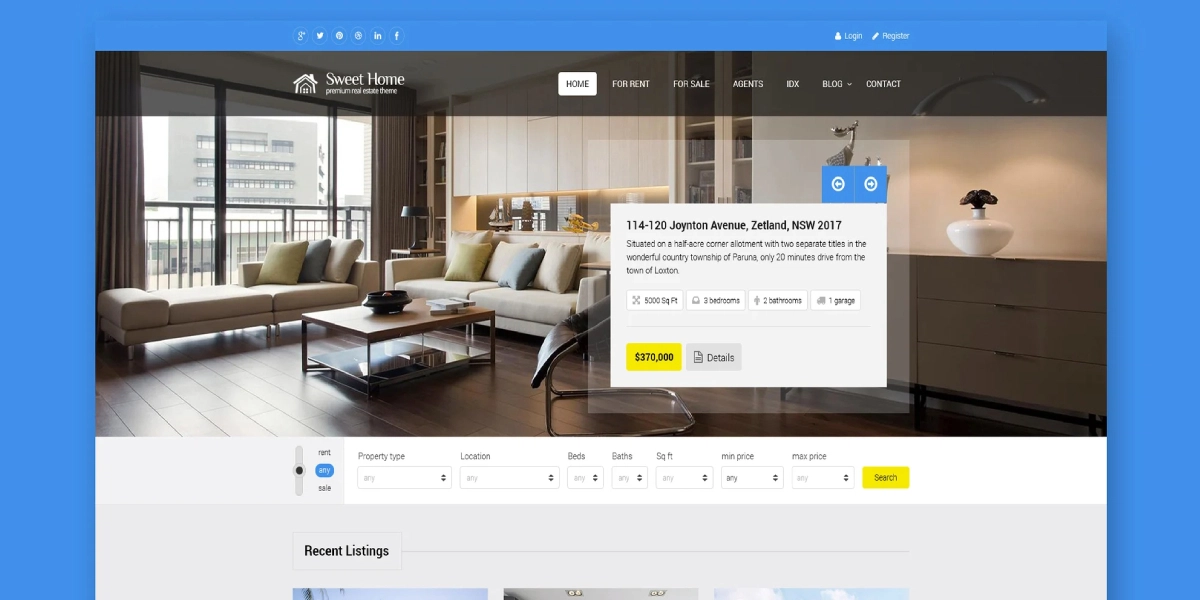Open the Location dropdown
This screenshot has height=600, width=1200.
[x=508, y=478]
